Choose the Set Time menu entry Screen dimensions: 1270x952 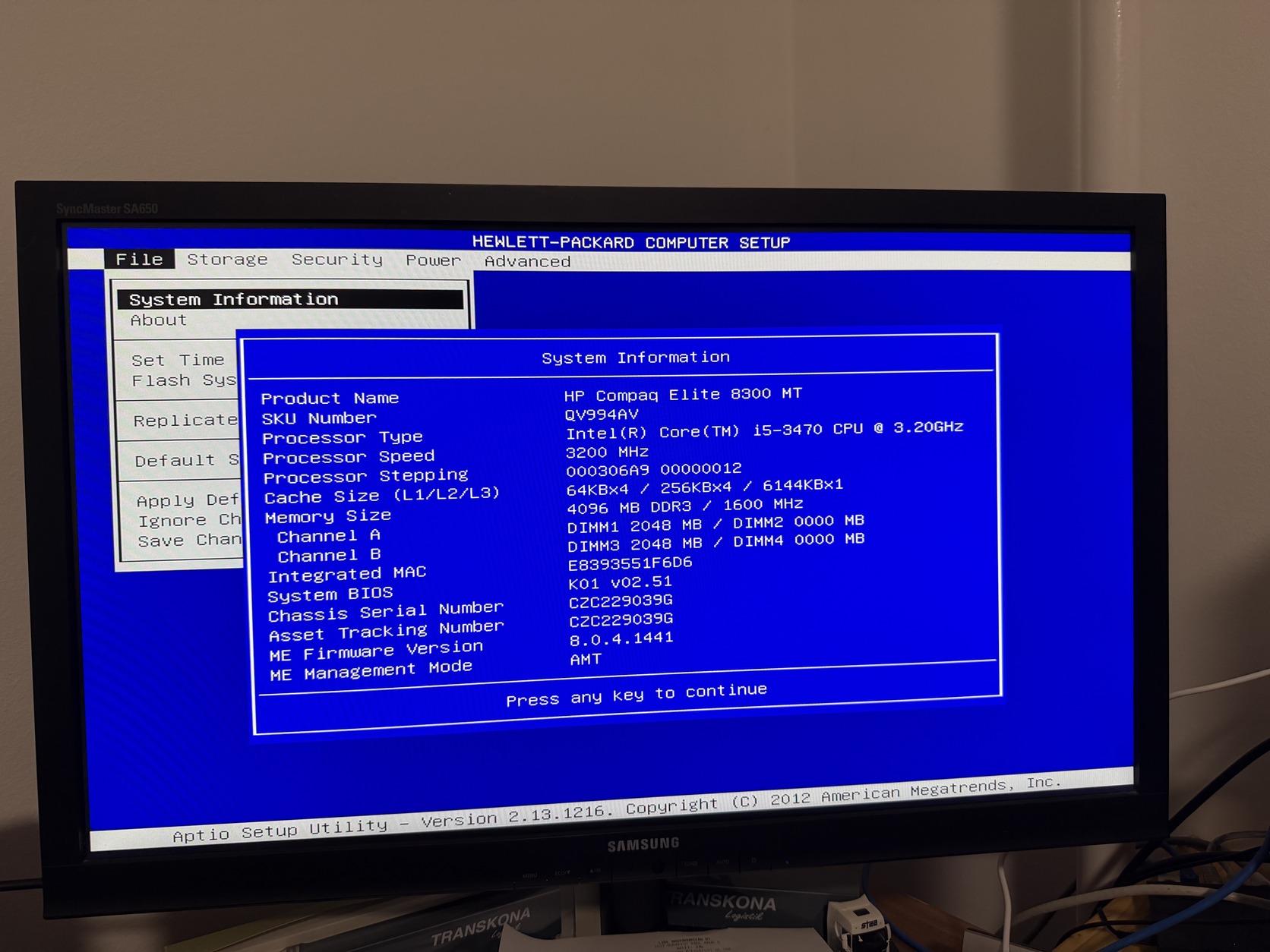coord(178,360)
